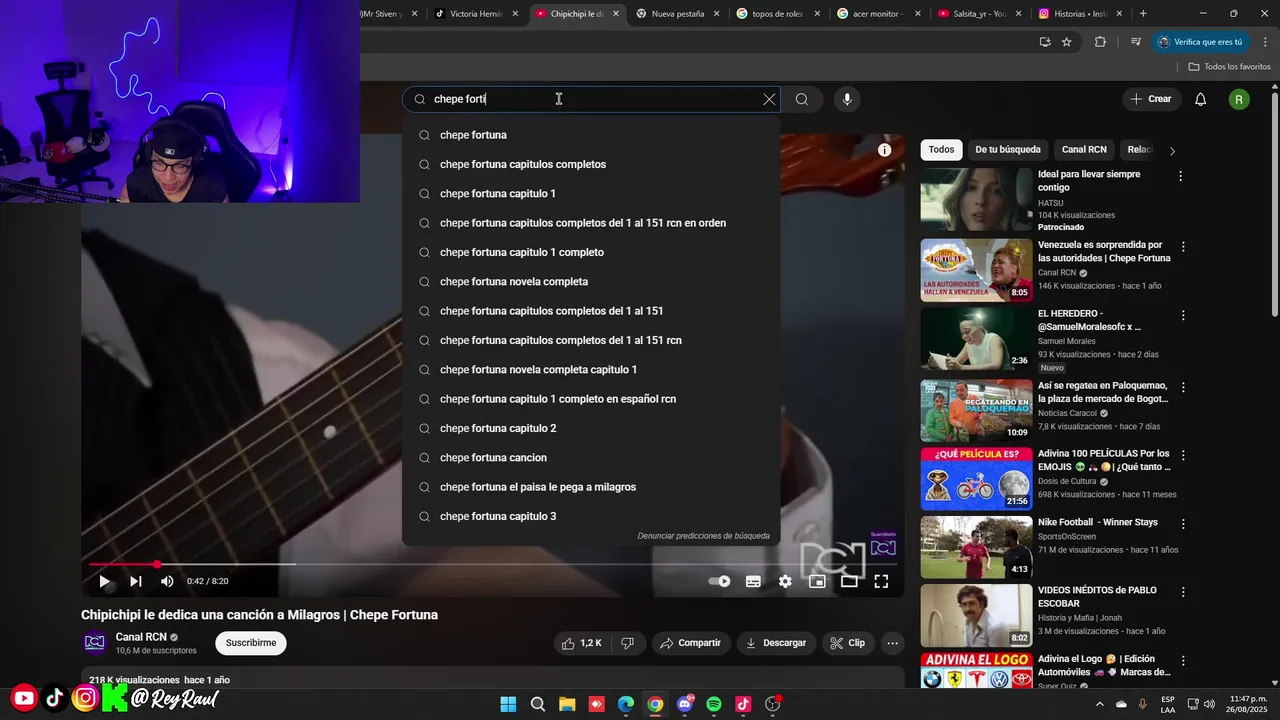Open Adivina 100 PELÍCULAS thumbnail
The width and height of the screenshot is (1280, 720).
(976, 479)
